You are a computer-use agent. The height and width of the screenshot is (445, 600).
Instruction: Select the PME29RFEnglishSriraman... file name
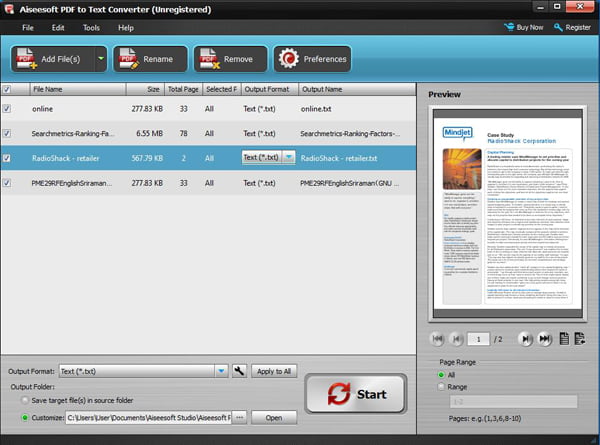[x=72, y=183]
